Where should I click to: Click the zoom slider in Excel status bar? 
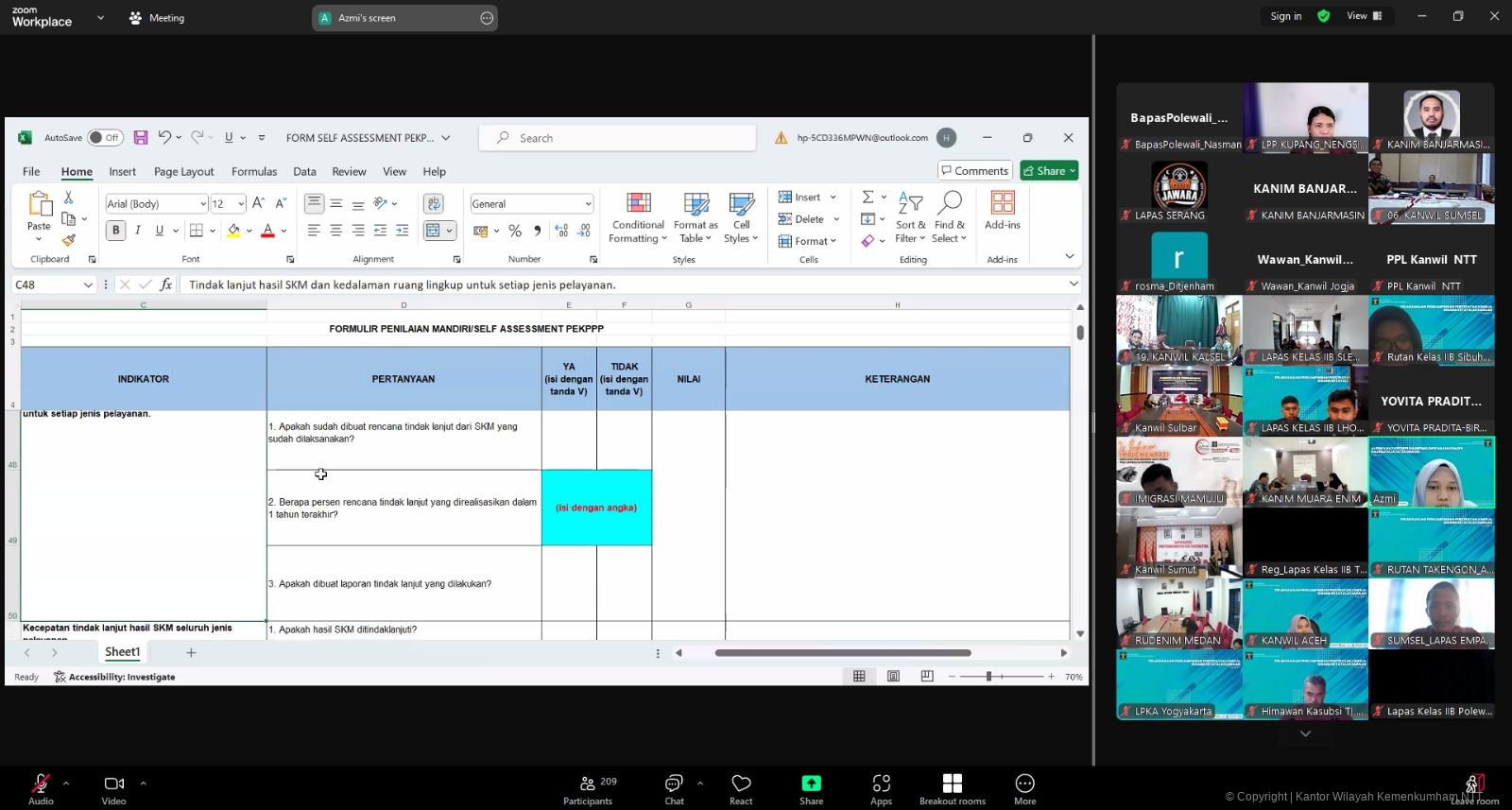tap(988, 677)
